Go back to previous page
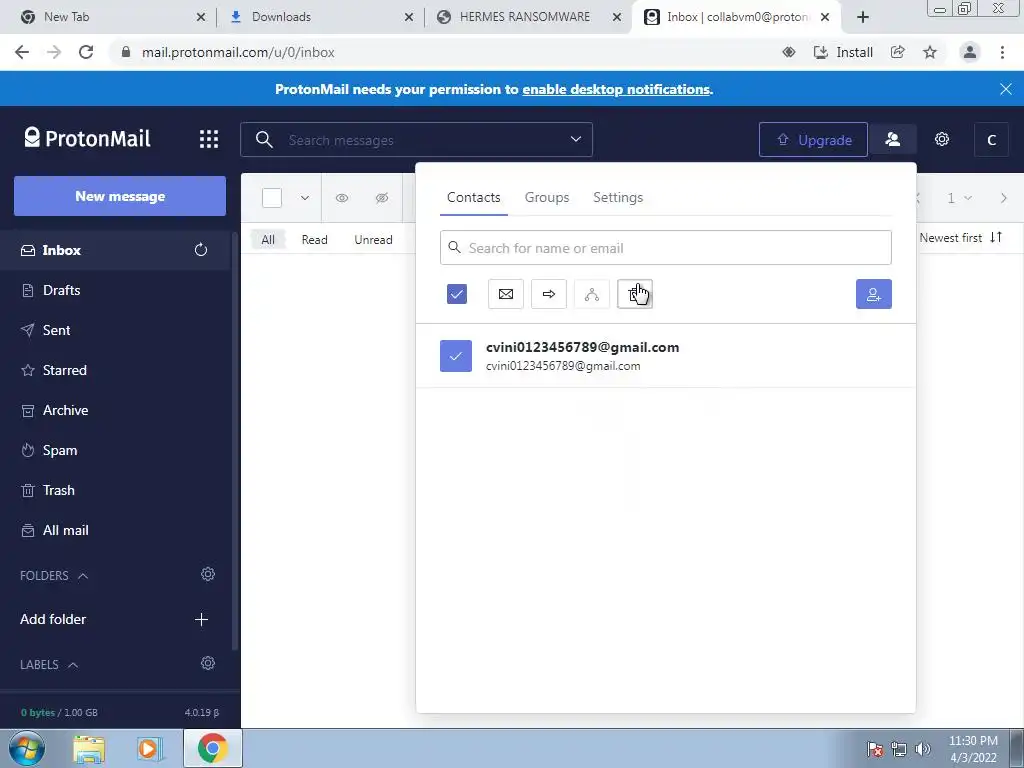The image size is (1024, 768). coord(22,52)
